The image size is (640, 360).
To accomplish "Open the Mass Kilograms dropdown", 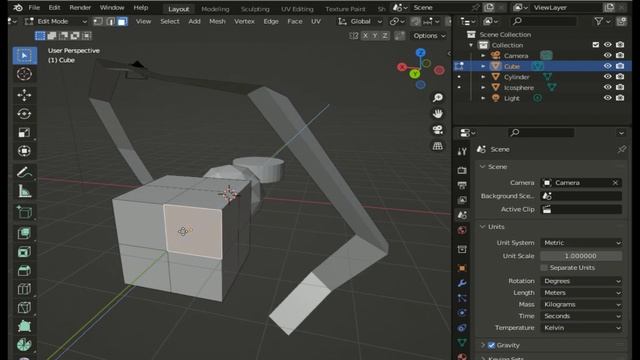I will tap(581, 305).
